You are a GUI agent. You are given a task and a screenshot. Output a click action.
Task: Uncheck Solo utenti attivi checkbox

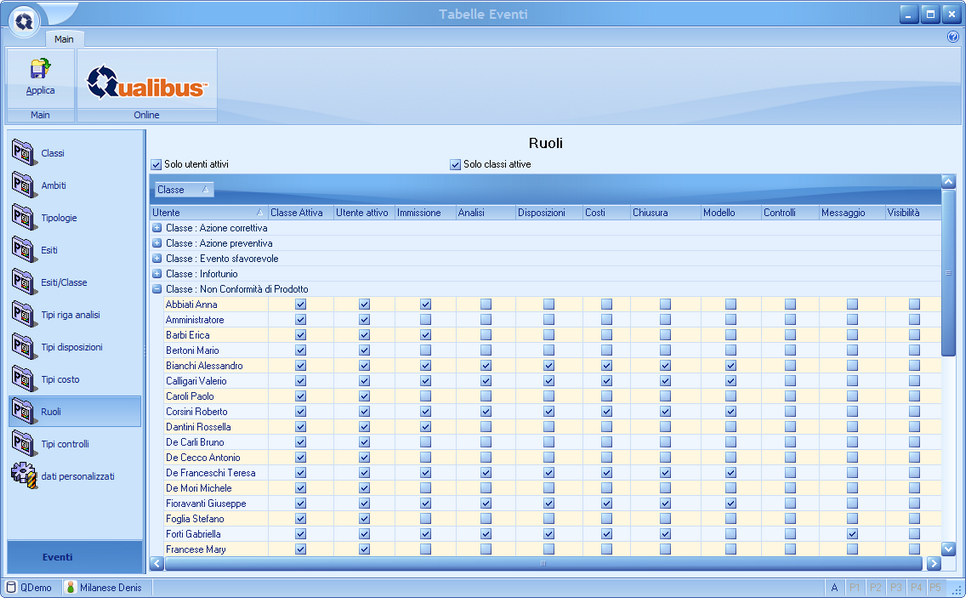[x=156, y=164]
